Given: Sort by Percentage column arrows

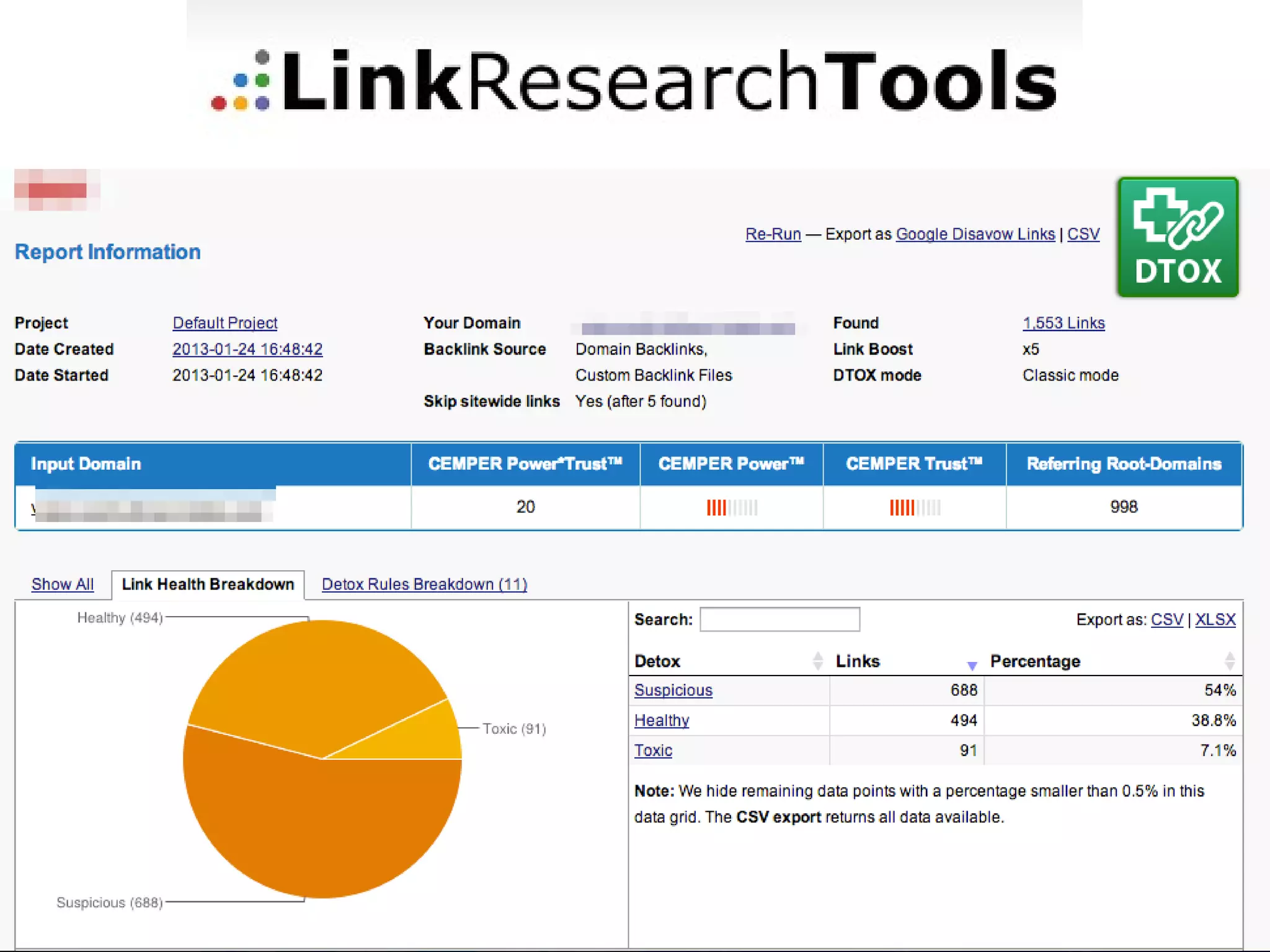Looking at the screenshot, I should point(1229,661).
